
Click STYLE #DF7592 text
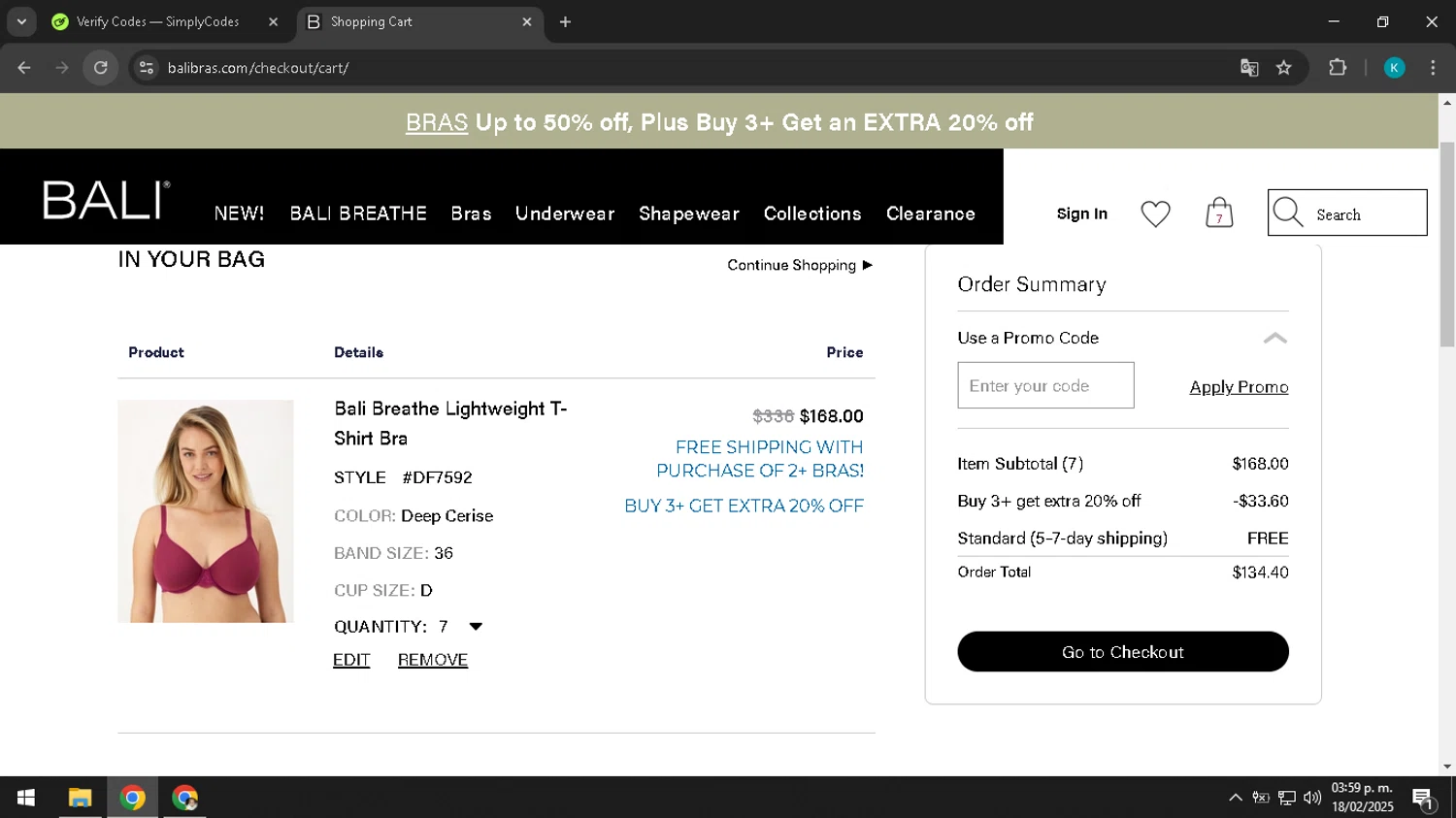[x=403, y=477]
